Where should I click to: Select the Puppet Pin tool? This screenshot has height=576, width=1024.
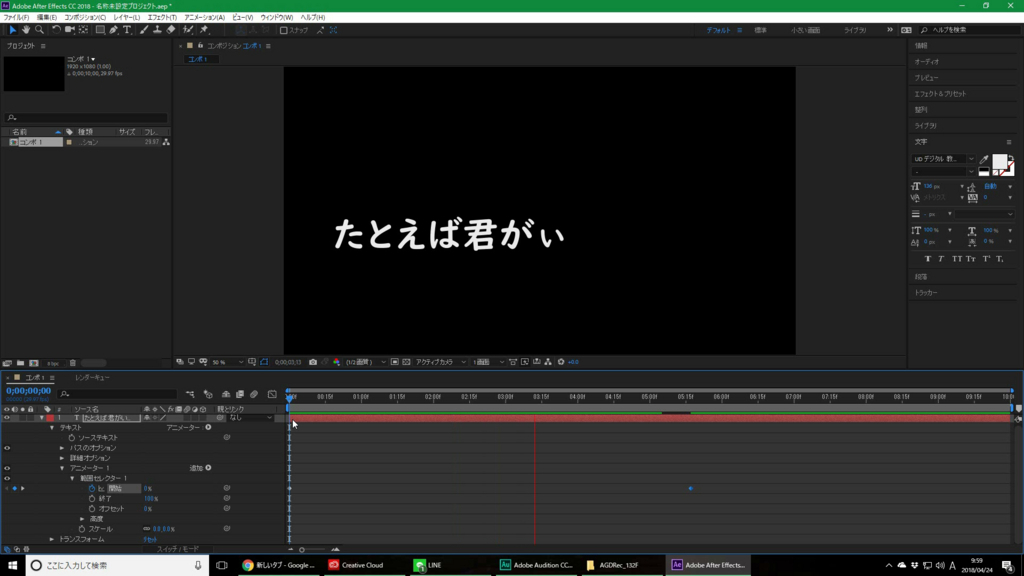pyautogui.click(x=204, y=30)
